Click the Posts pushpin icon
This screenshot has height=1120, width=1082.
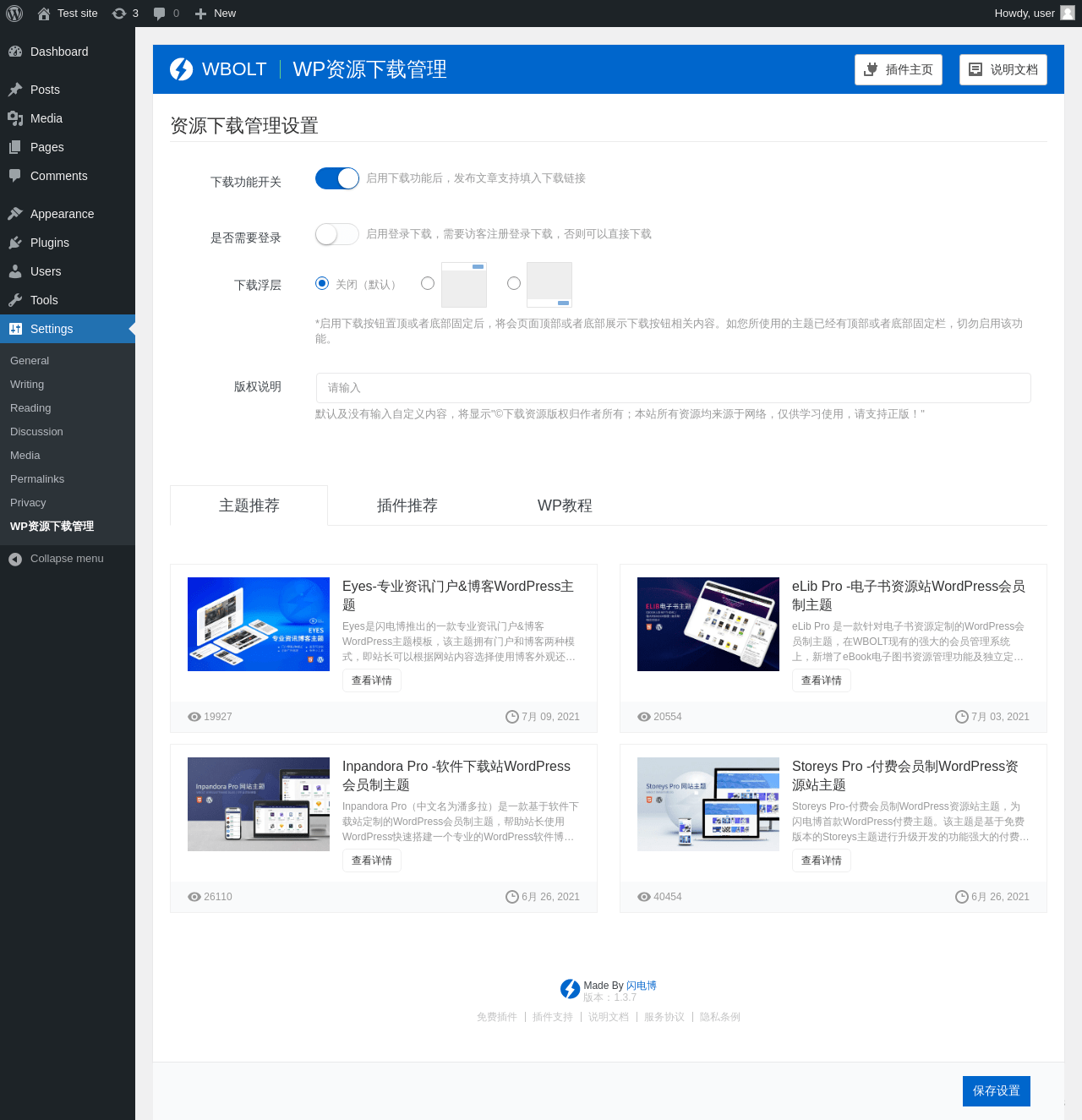click(15, 90)
